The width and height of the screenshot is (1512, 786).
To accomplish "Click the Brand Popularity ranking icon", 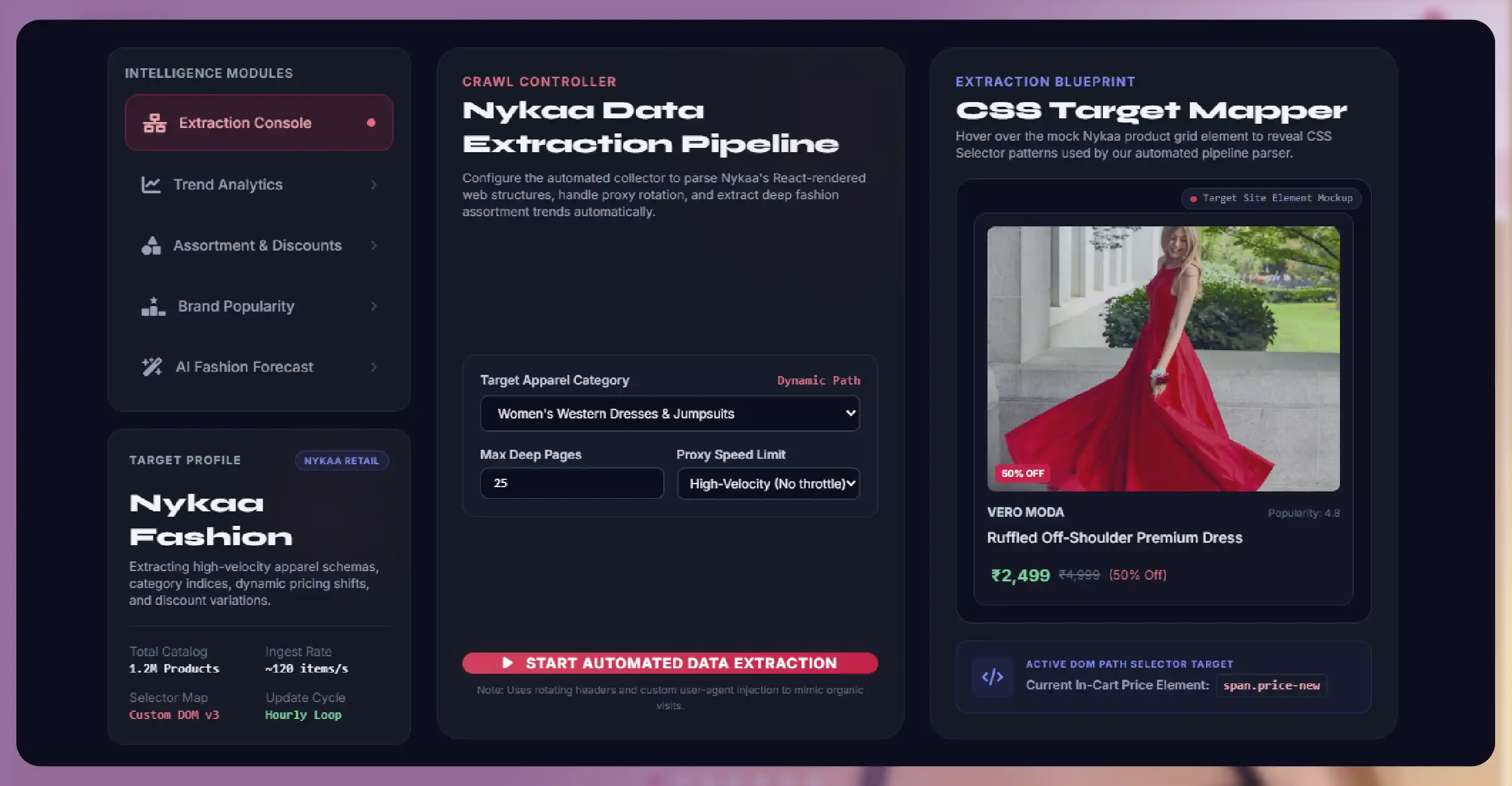I will click(153, 306).
